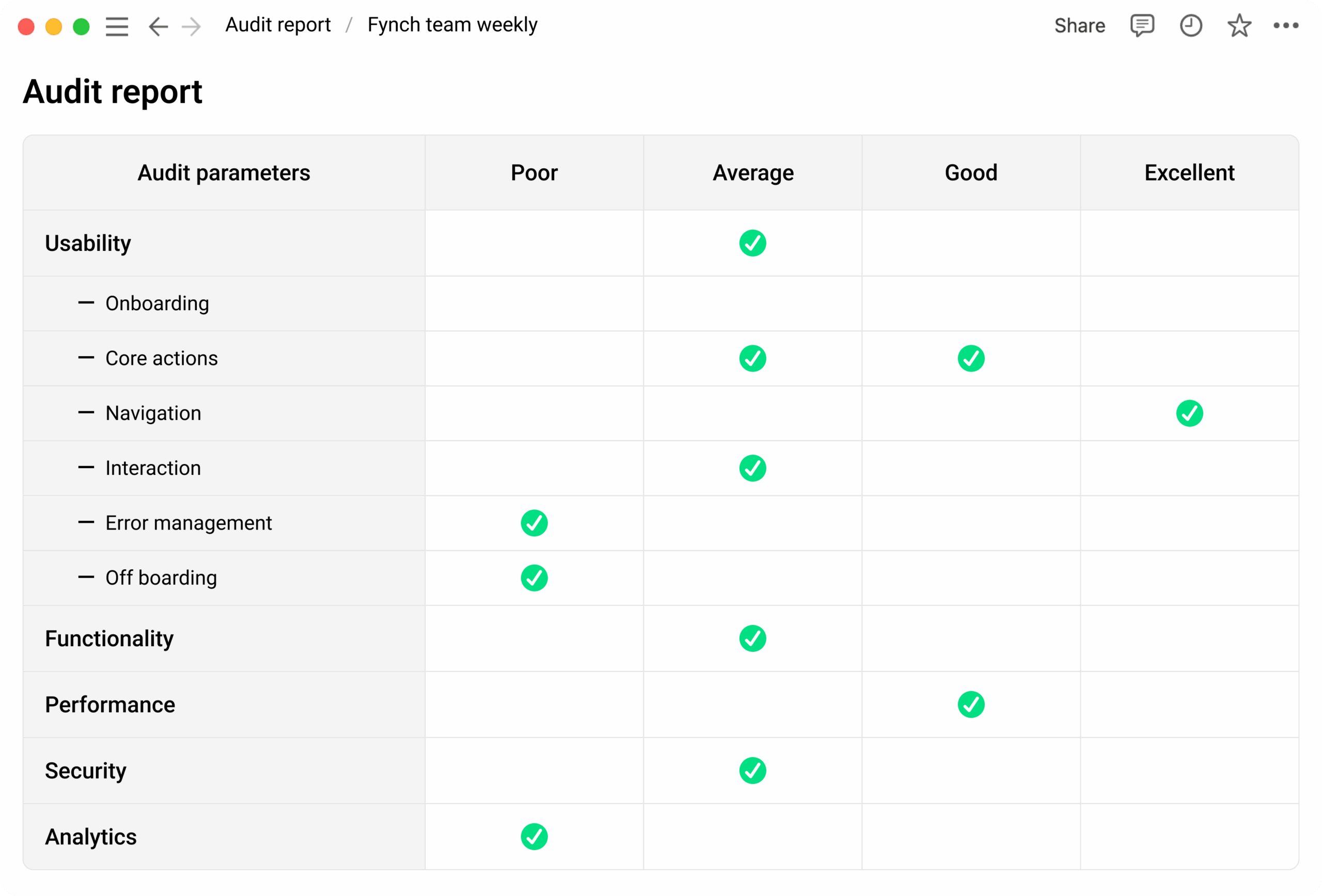This screenshot has width=1322, height=896.
Task: Click the green window zoom button
Action: (82, 26)
